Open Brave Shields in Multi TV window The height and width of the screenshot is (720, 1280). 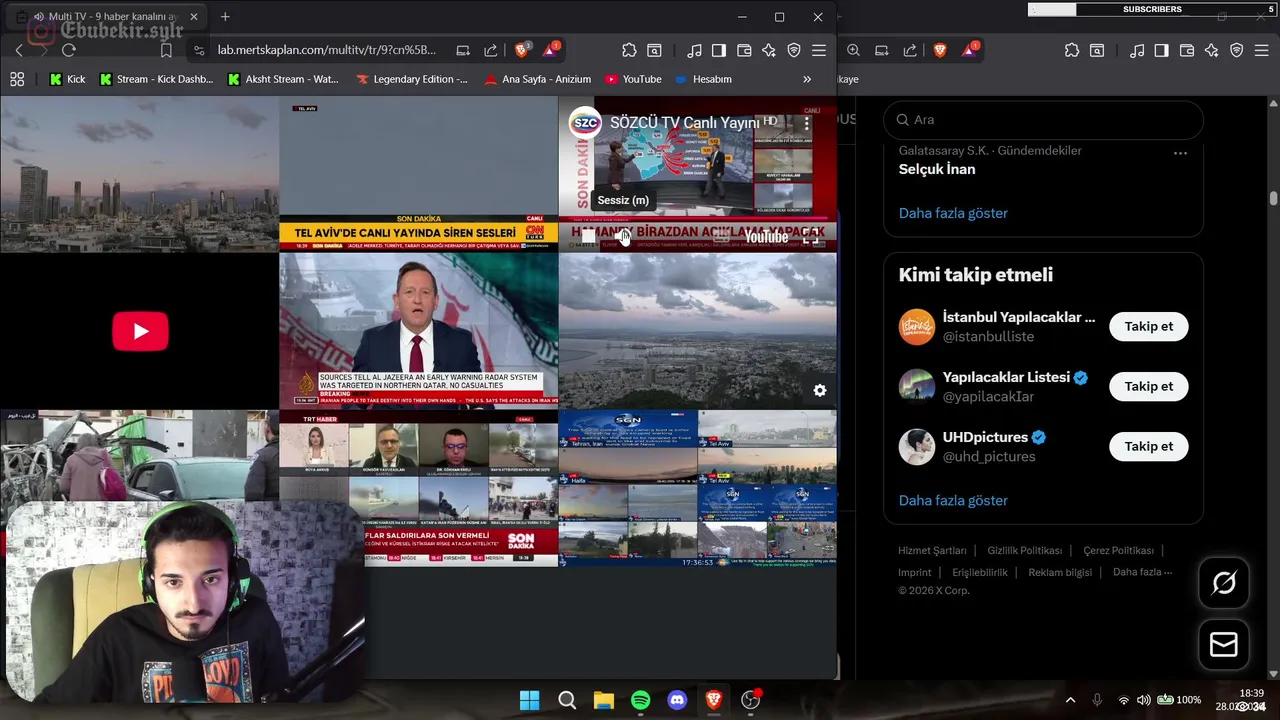521,50
